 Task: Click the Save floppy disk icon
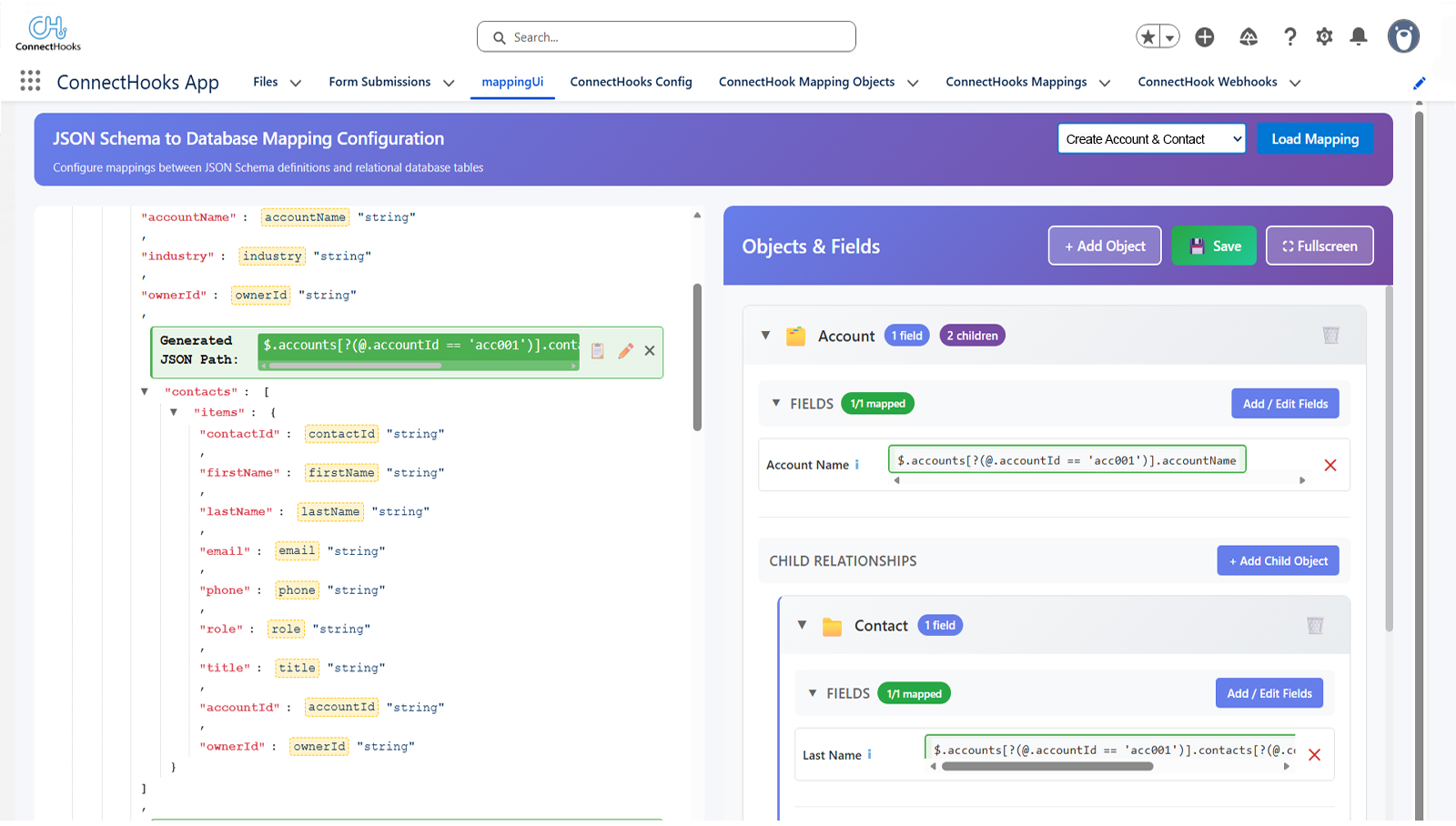[x=1196, y=246]
